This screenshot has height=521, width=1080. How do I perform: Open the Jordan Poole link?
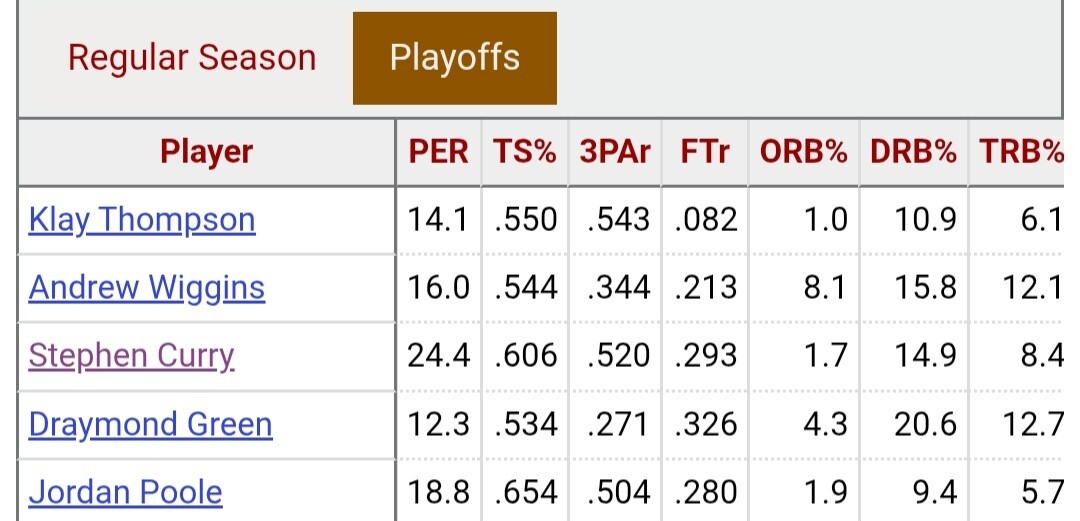pyautogui.click(x=126, y=492)
